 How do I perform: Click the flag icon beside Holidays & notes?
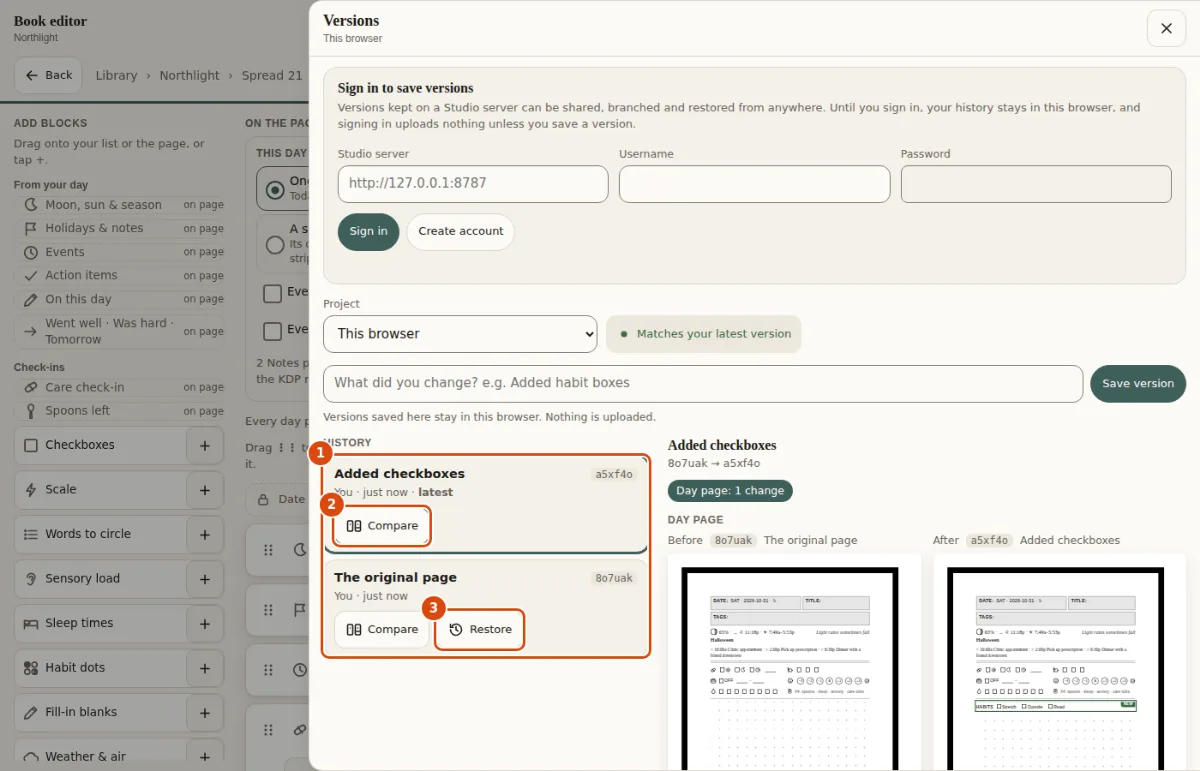pyautogui.click(x=30, y=228)
